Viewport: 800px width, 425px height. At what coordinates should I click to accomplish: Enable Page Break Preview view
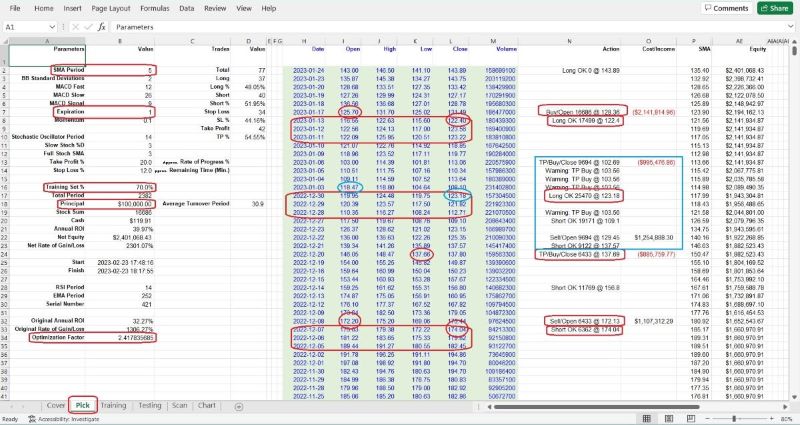point(691,419)
